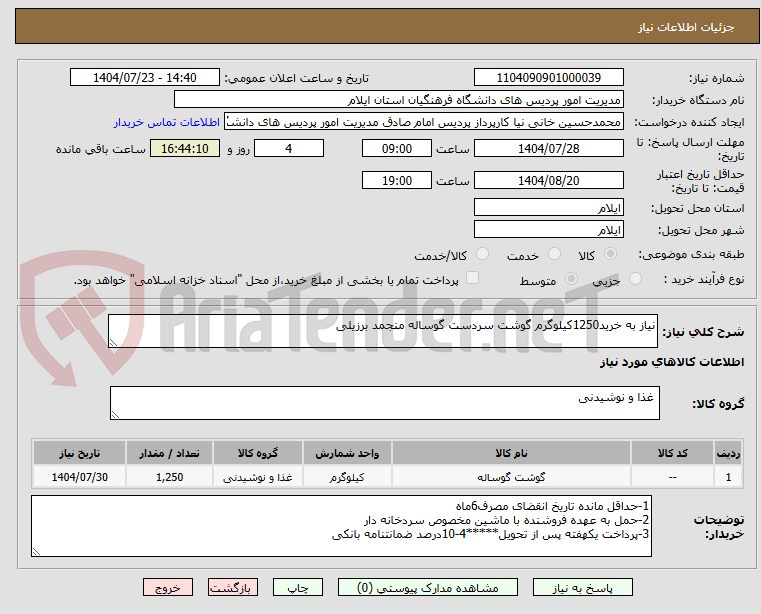Image resolution: width=761 pixels, height=614 pixels.
Task: Click the remaining days field showing 4
Action: click(289, 149)
